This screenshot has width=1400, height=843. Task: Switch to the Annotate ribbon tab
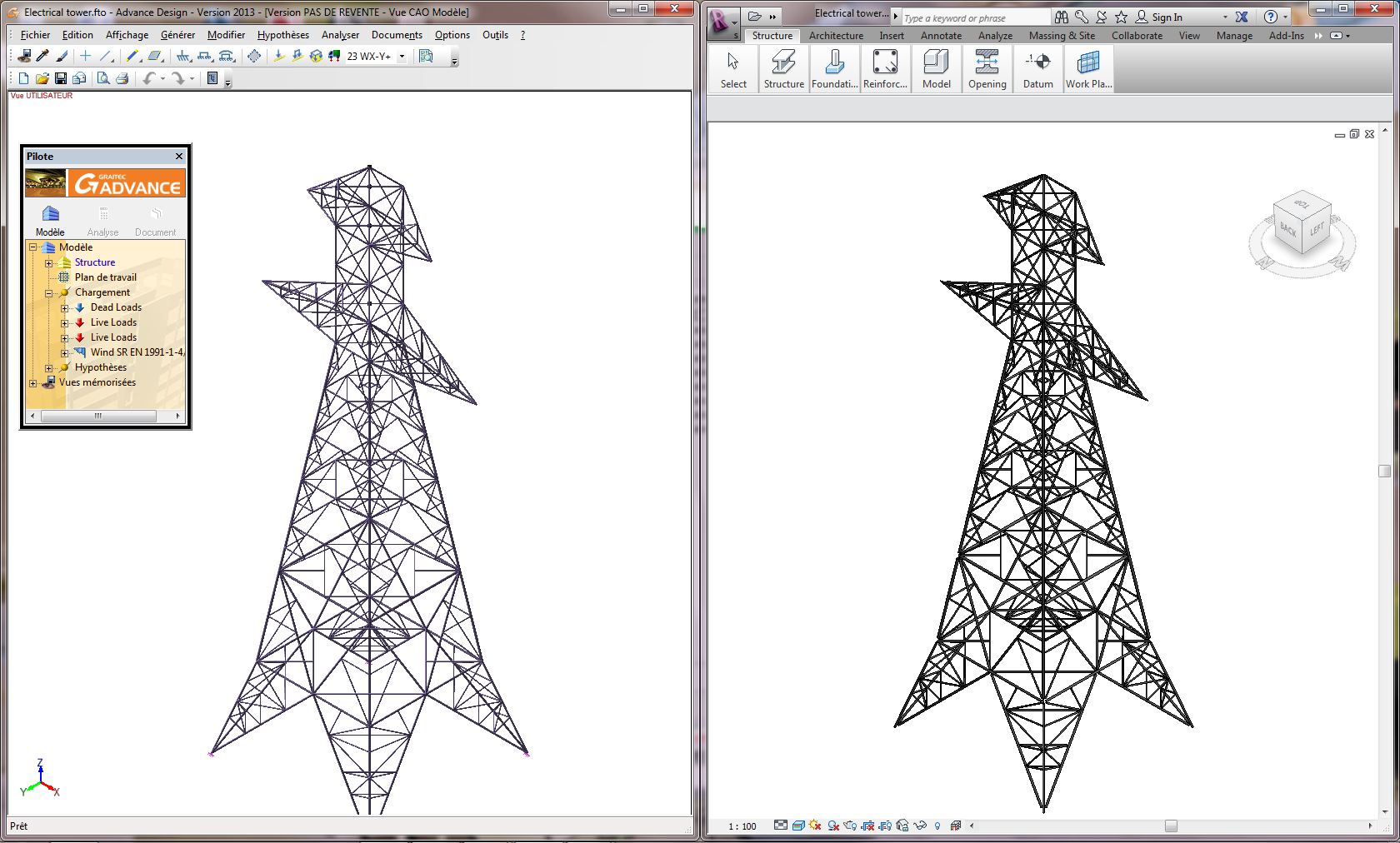click(941, 36)
